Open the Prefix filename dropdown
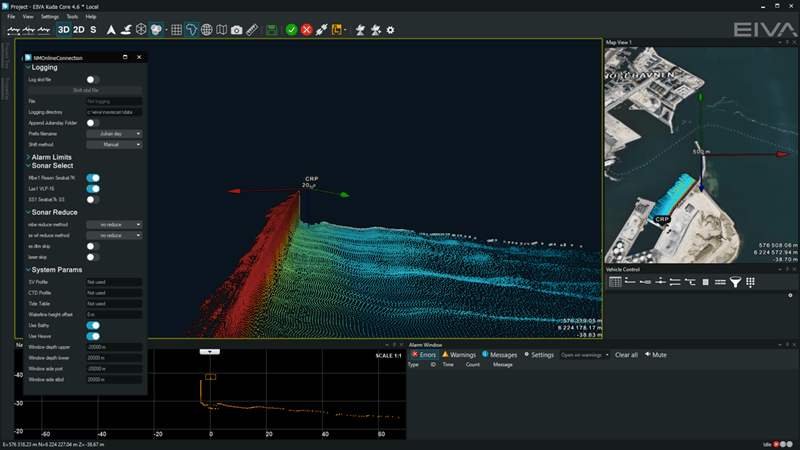The width and height of the screenshot is (800, 450). pyautogui.click(x=114, y=133)
